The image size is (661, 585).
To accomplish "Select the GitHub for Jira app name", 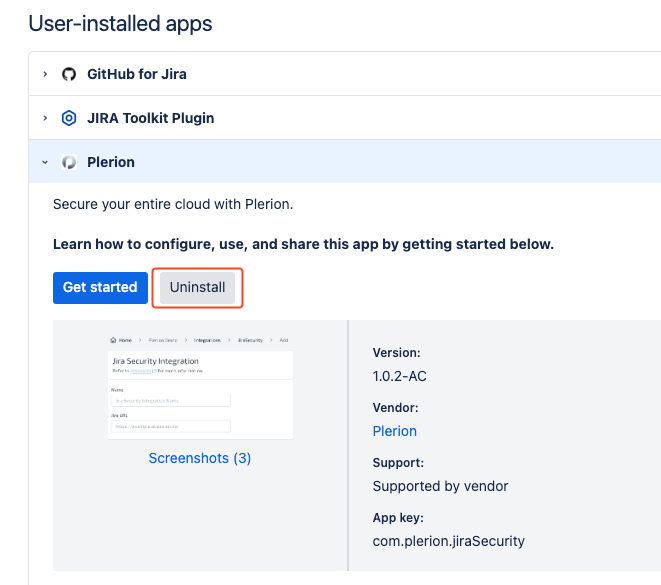I will (x=137, y=74).
